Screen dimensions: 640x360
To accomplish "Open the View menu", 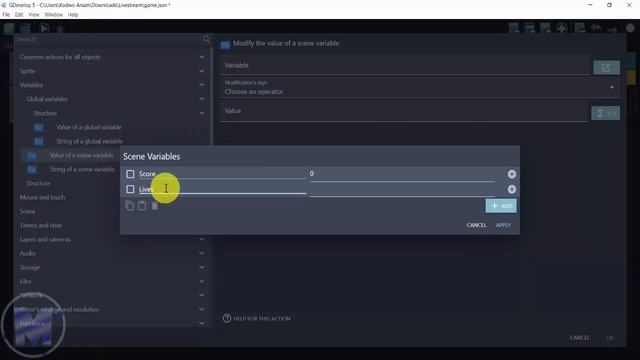I will [34, 14].
